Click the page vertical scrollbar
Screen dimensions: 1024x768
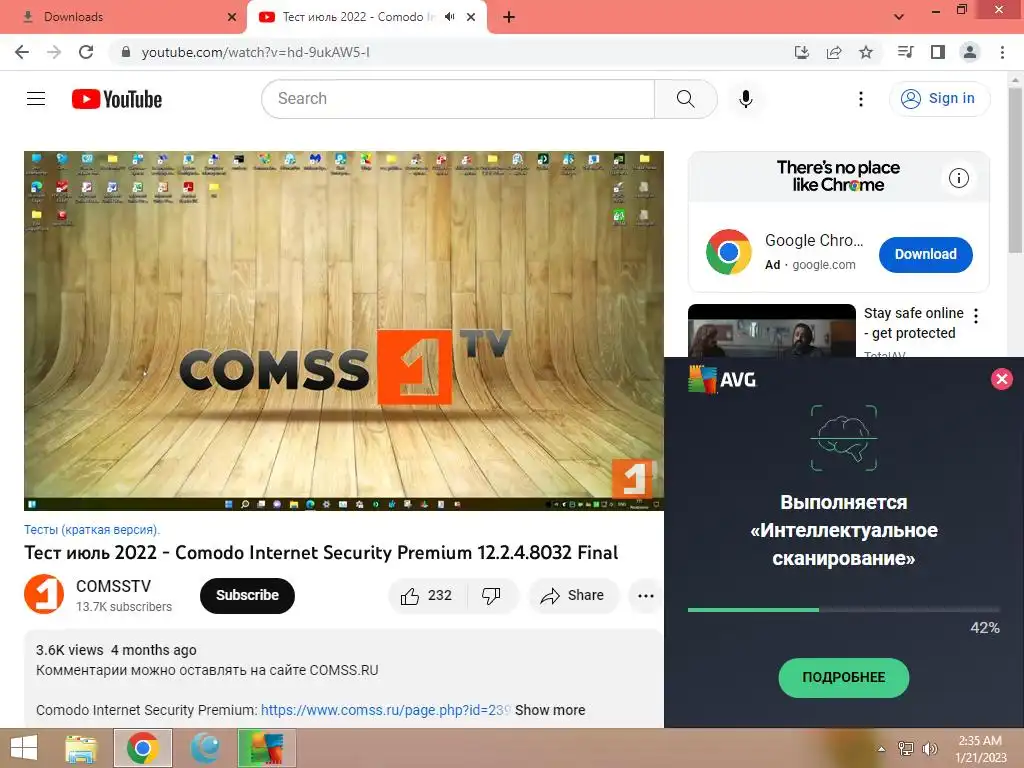pos(1015,170)
